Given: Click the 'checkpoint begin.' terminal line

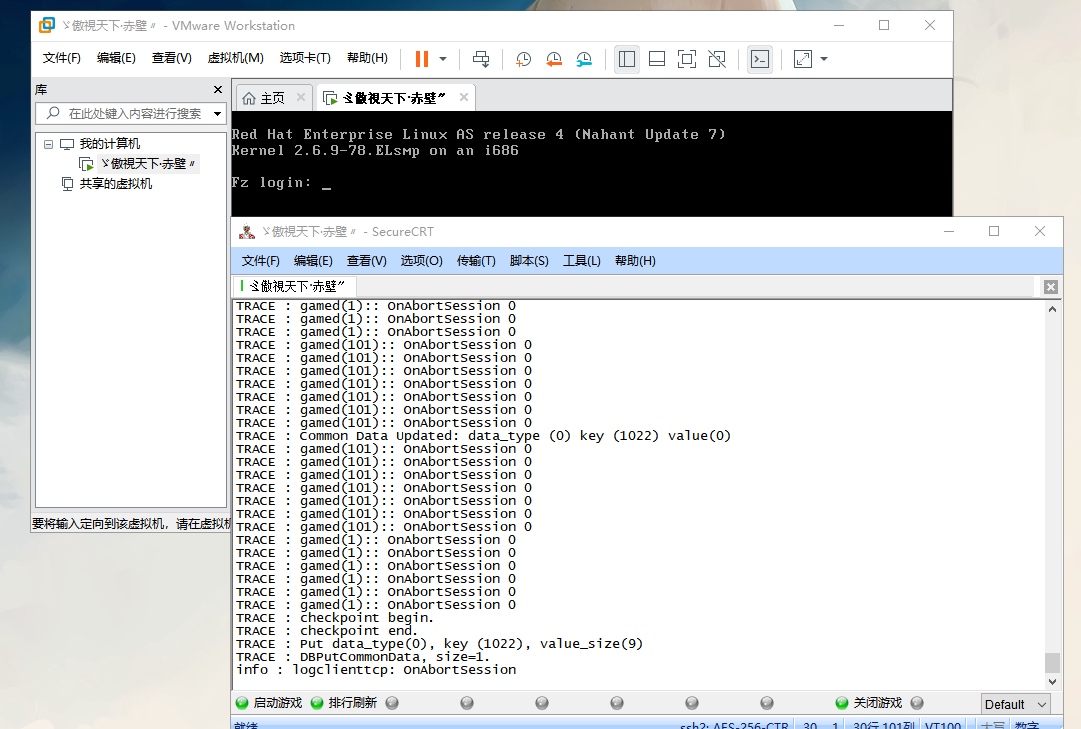Looking at the screenshot, I should coord(334,618).
